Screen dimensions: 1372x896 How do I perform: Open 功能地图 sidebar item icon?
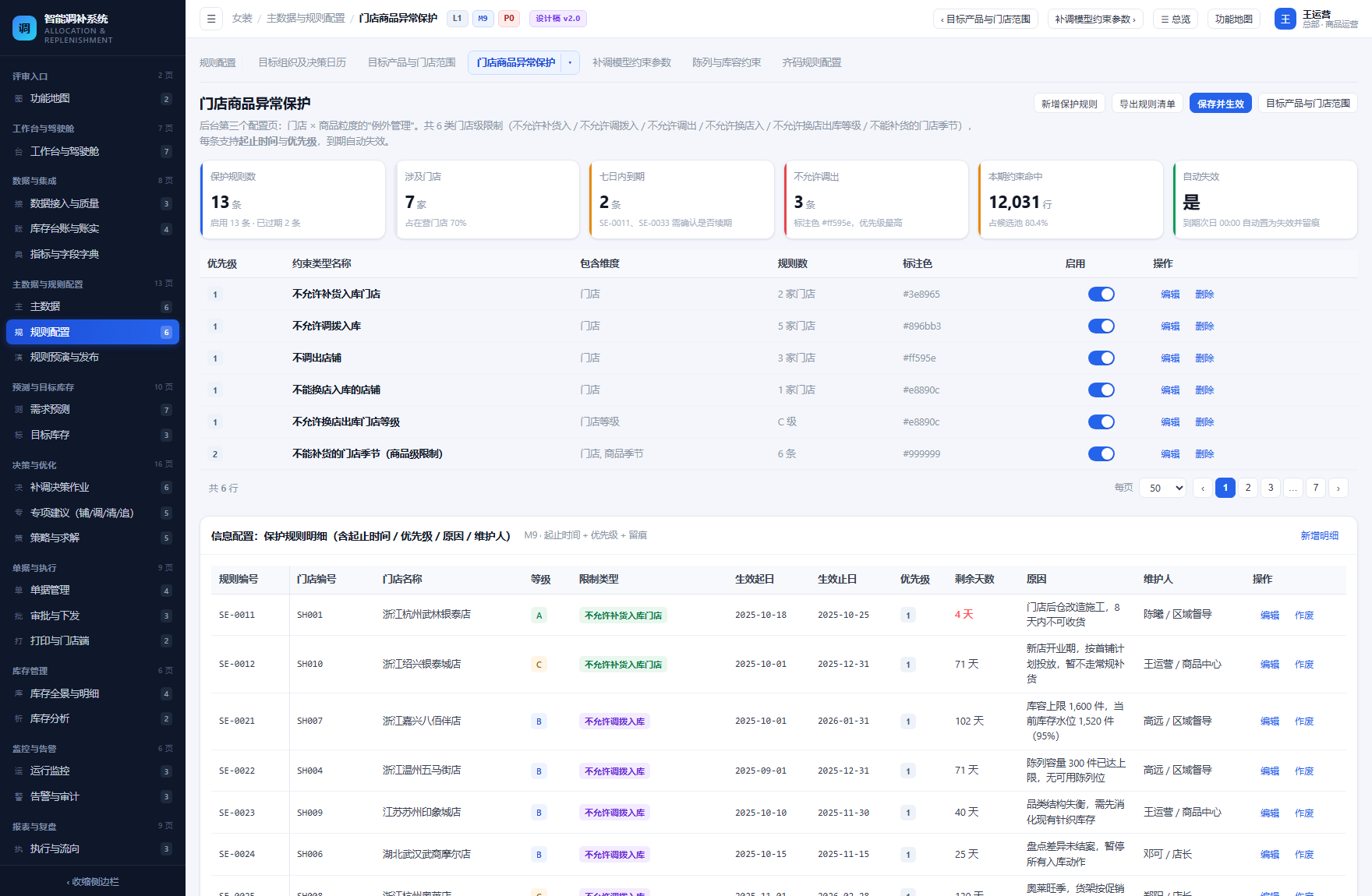[19, 99]
